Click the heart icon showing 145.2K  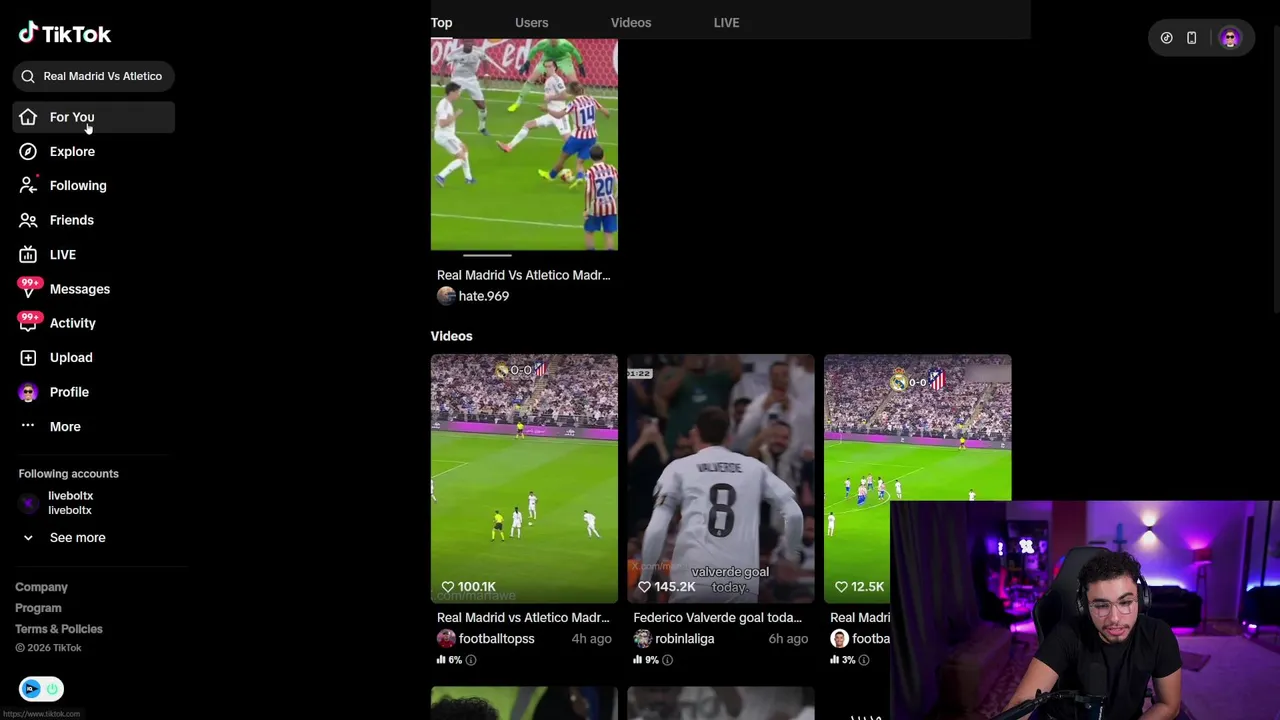(x=644, y=587)
